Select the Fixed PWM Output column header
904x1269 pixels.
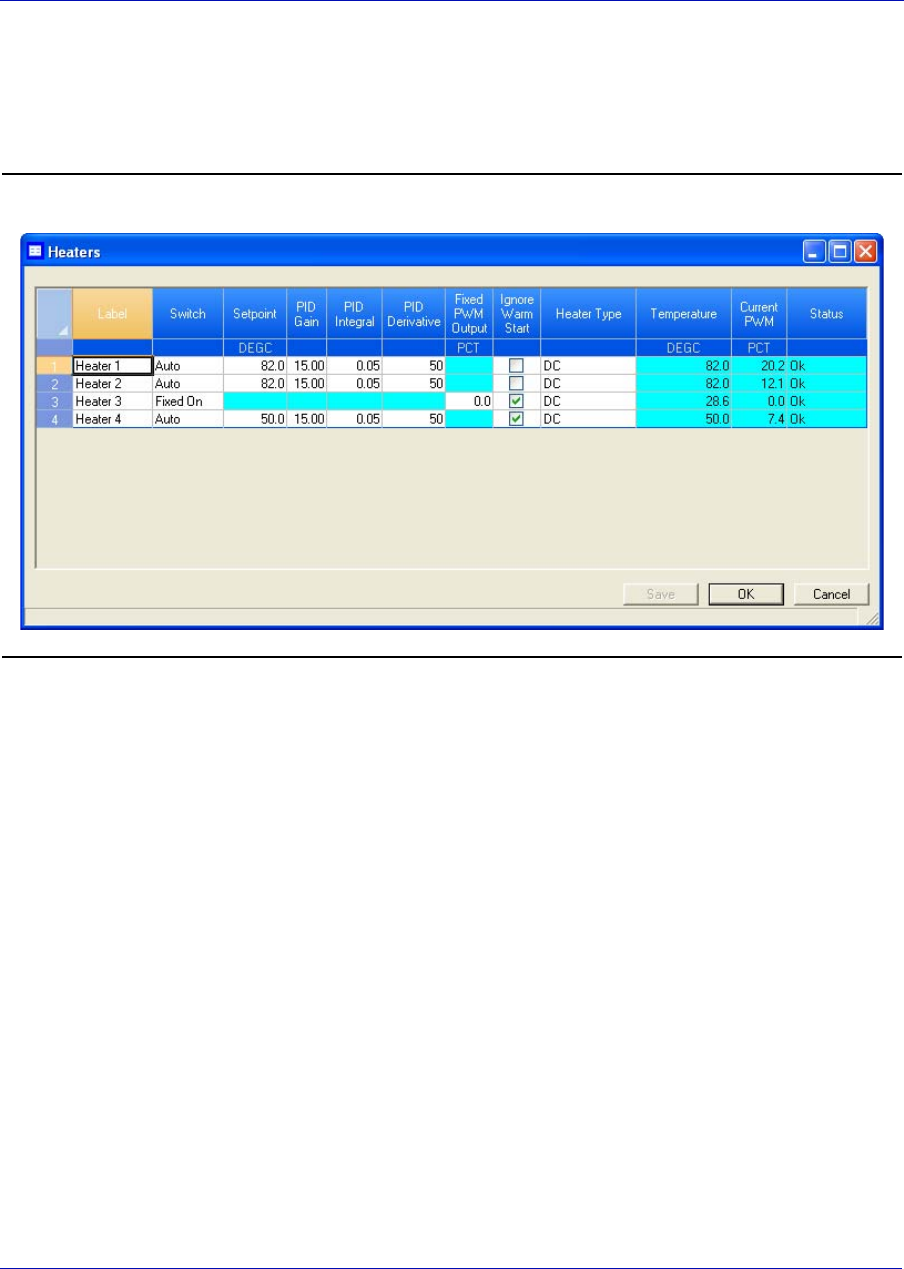[469, 314]
